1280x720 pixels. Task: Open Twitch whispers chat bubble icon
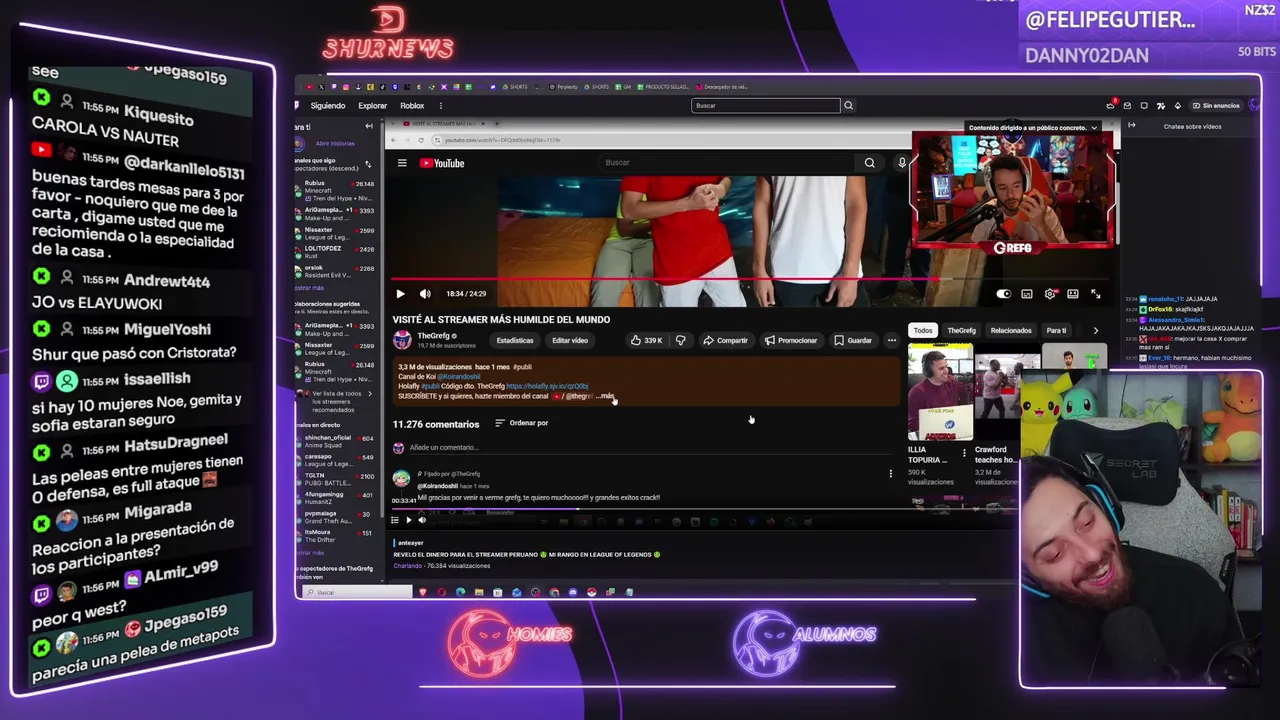(x=1144, y=106)
